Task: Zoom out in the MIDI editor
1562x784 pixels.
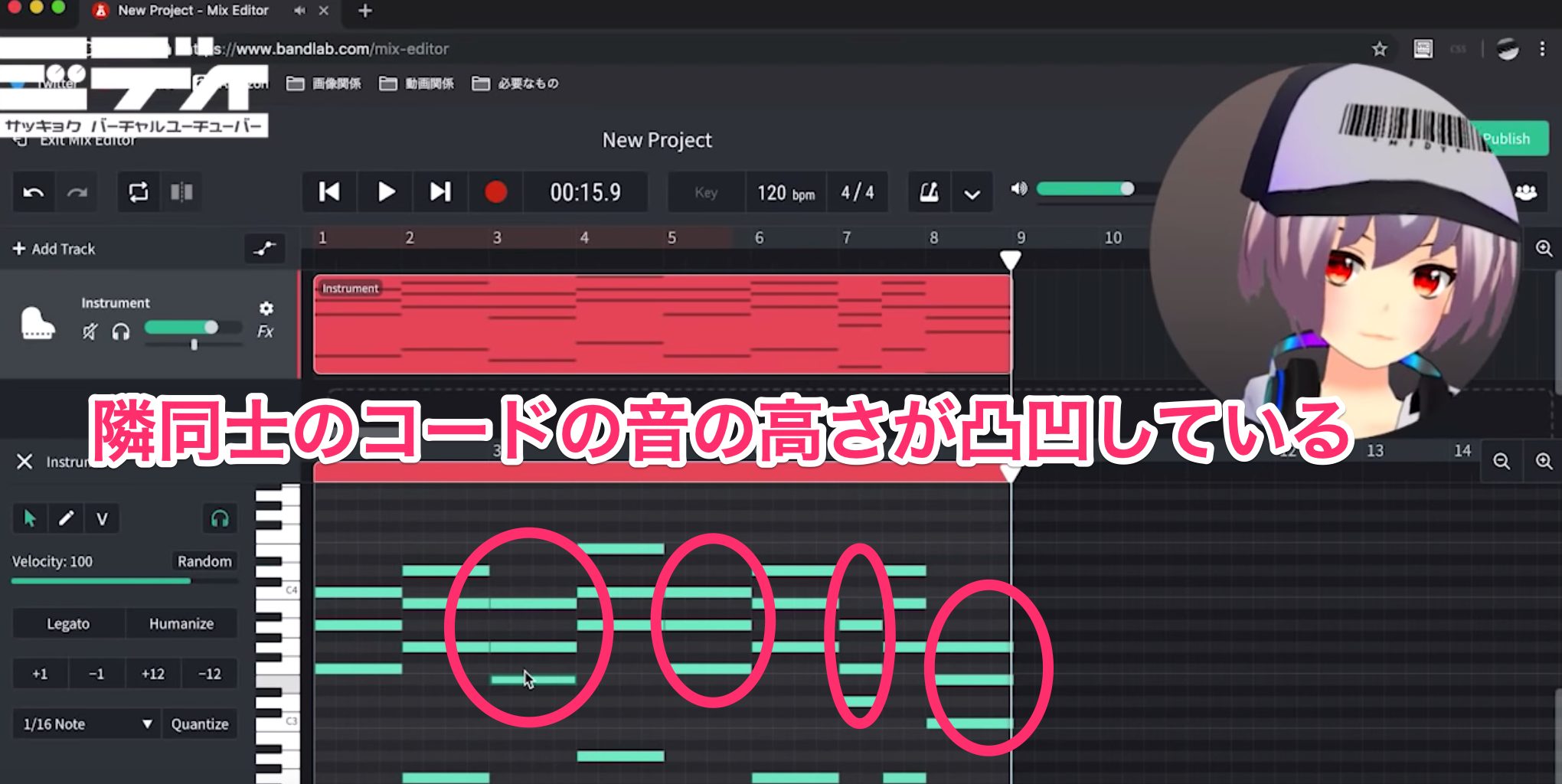Action: tap(1502, 461)
